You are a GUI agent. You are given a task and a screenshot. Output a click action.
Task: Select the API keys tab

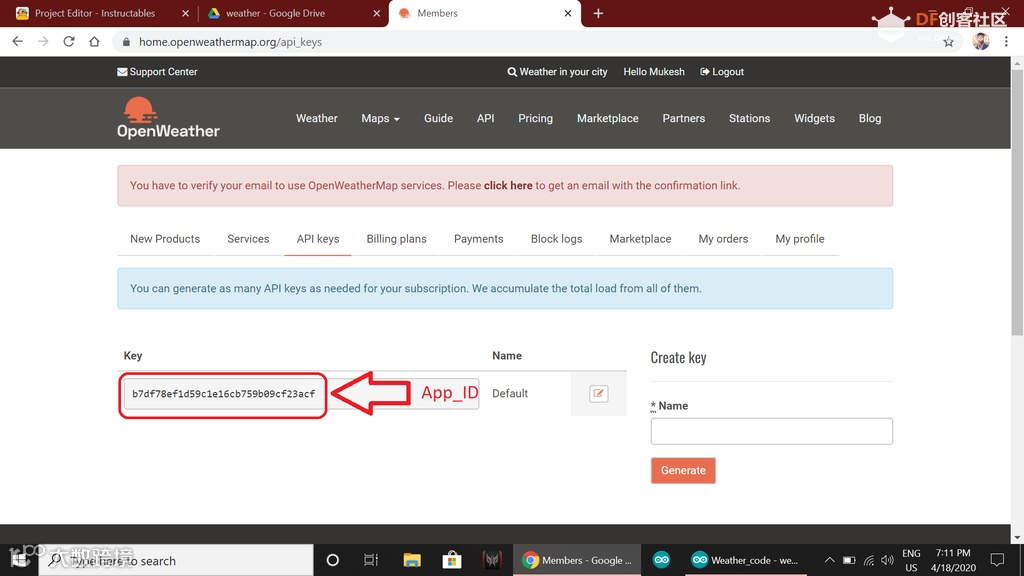318,239
